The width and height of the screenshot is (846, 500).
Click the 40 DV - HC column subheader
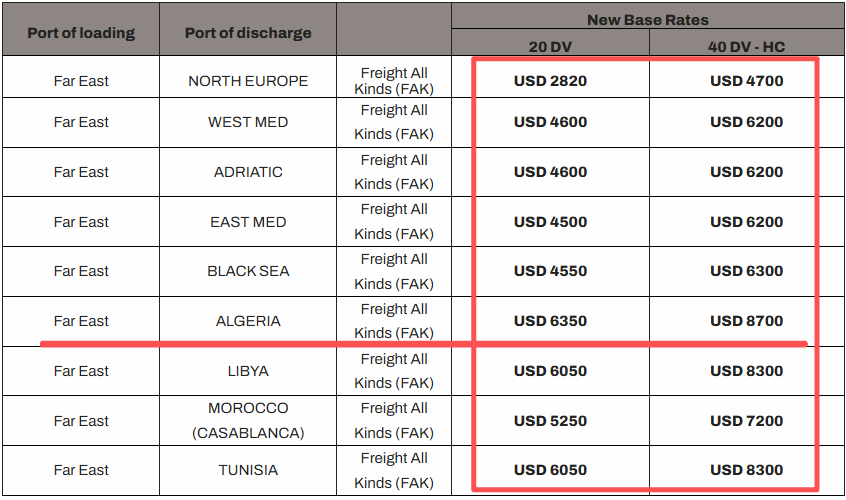pyautogui.click(x=747, y=46)
